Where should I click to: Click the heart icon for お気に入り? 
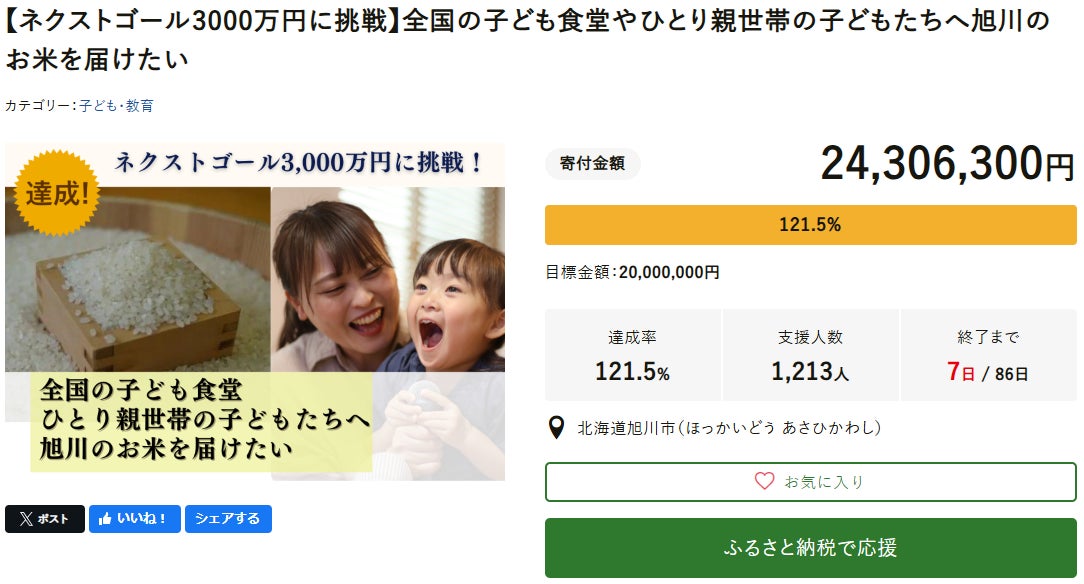tap(764, 481)
